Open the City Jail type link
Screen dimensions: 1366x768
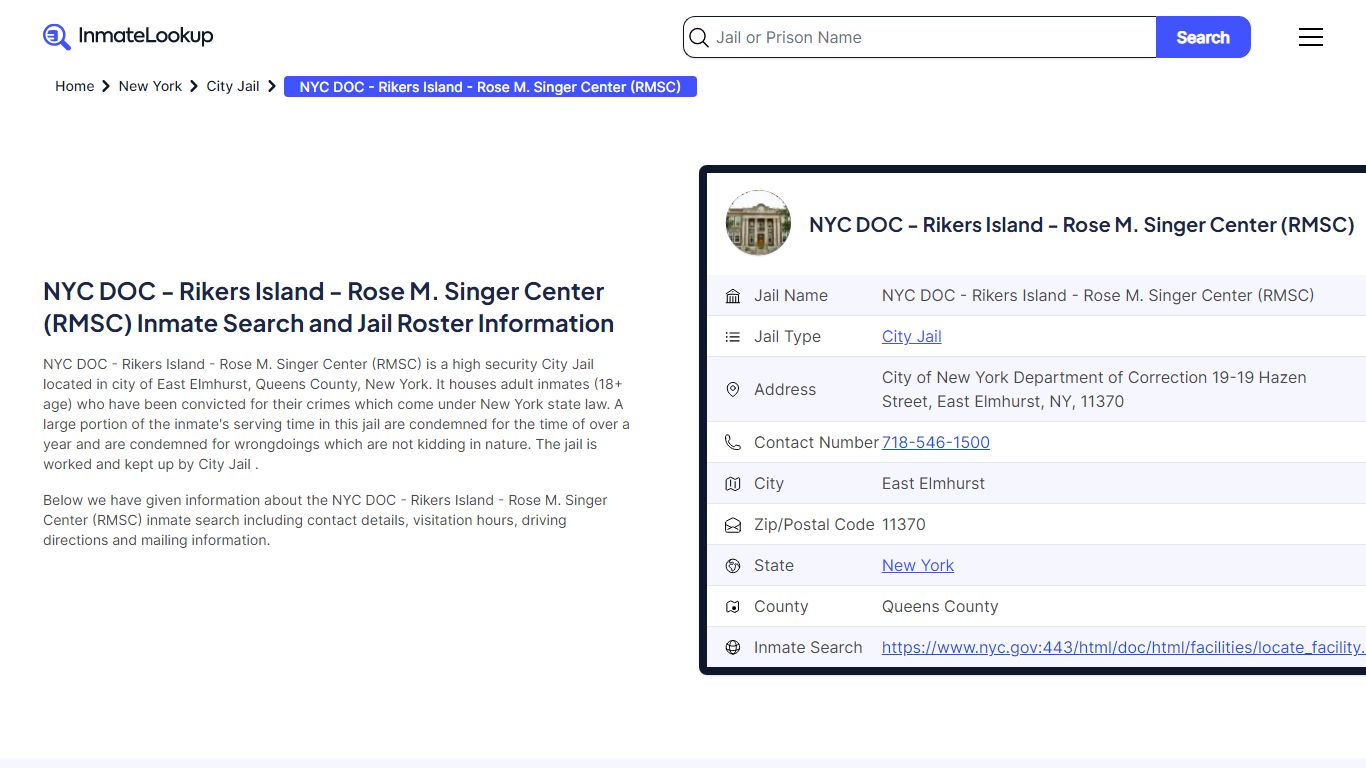tap(912, 337)
